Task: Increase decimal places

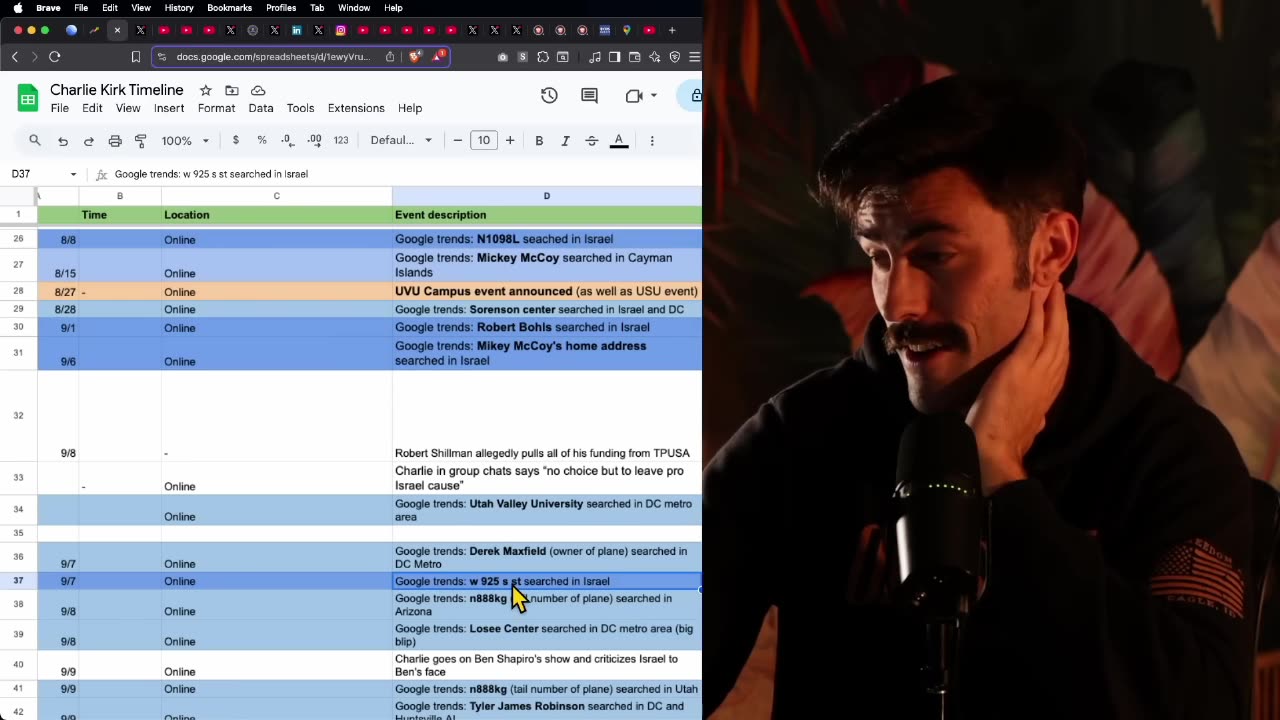Action: pyautogui.click(x=314, y=140)
